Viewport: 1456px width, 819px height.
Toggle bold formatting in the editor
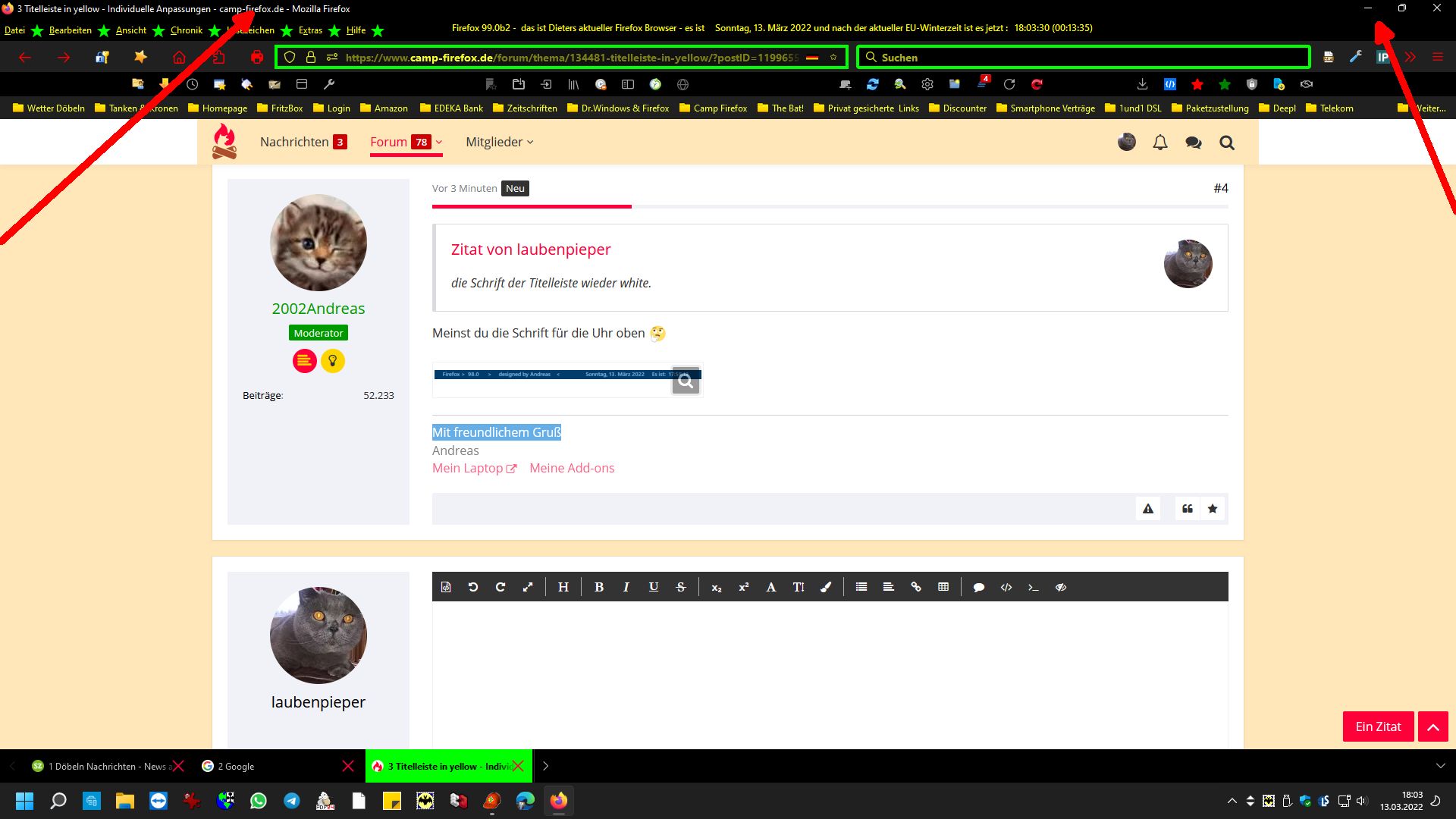pyautogui.click(x=598, y=587)
